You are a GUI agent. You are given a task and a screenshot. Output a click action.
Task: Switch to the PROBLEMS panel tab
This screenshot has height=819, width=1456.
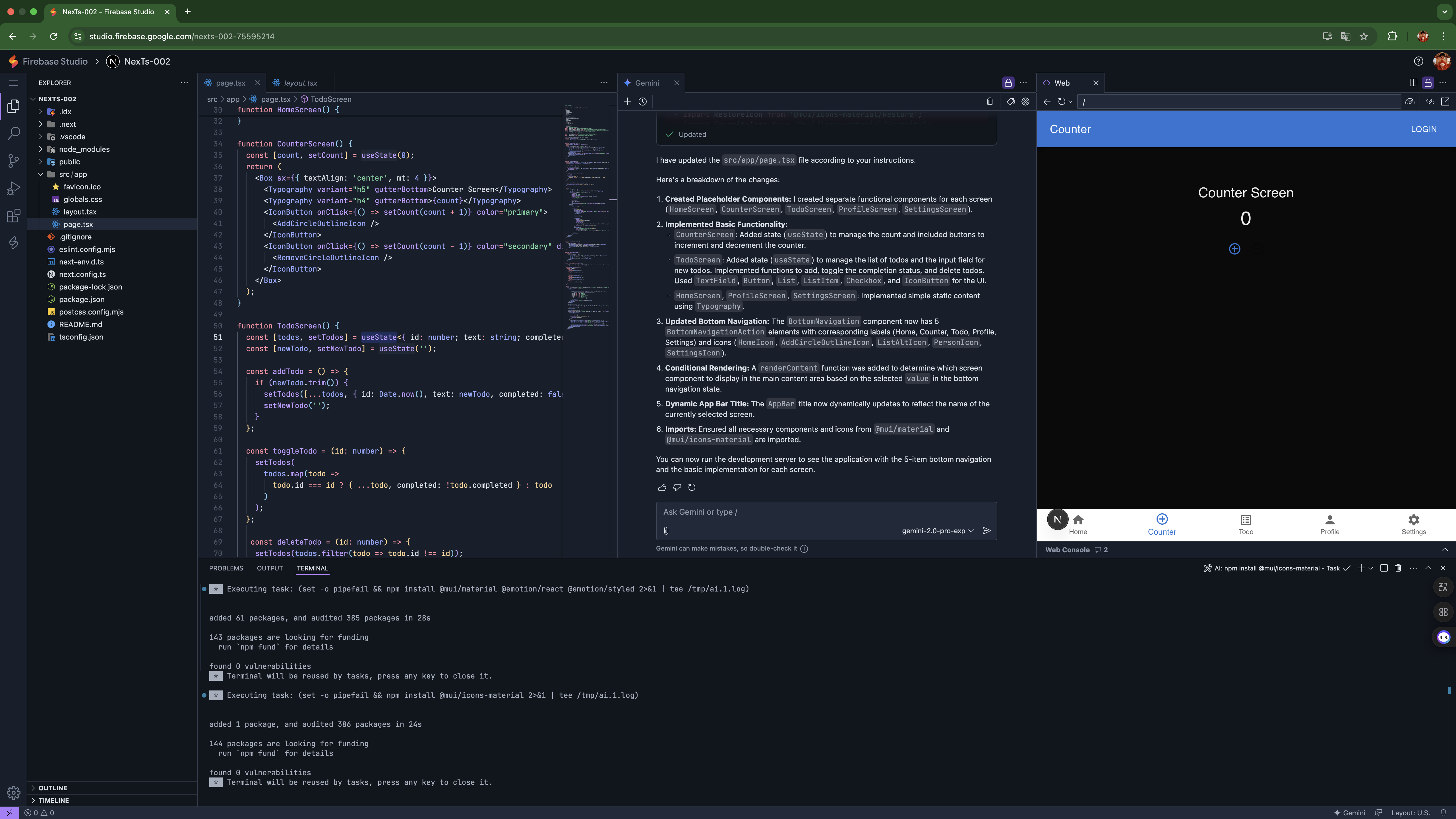point(226,568)
